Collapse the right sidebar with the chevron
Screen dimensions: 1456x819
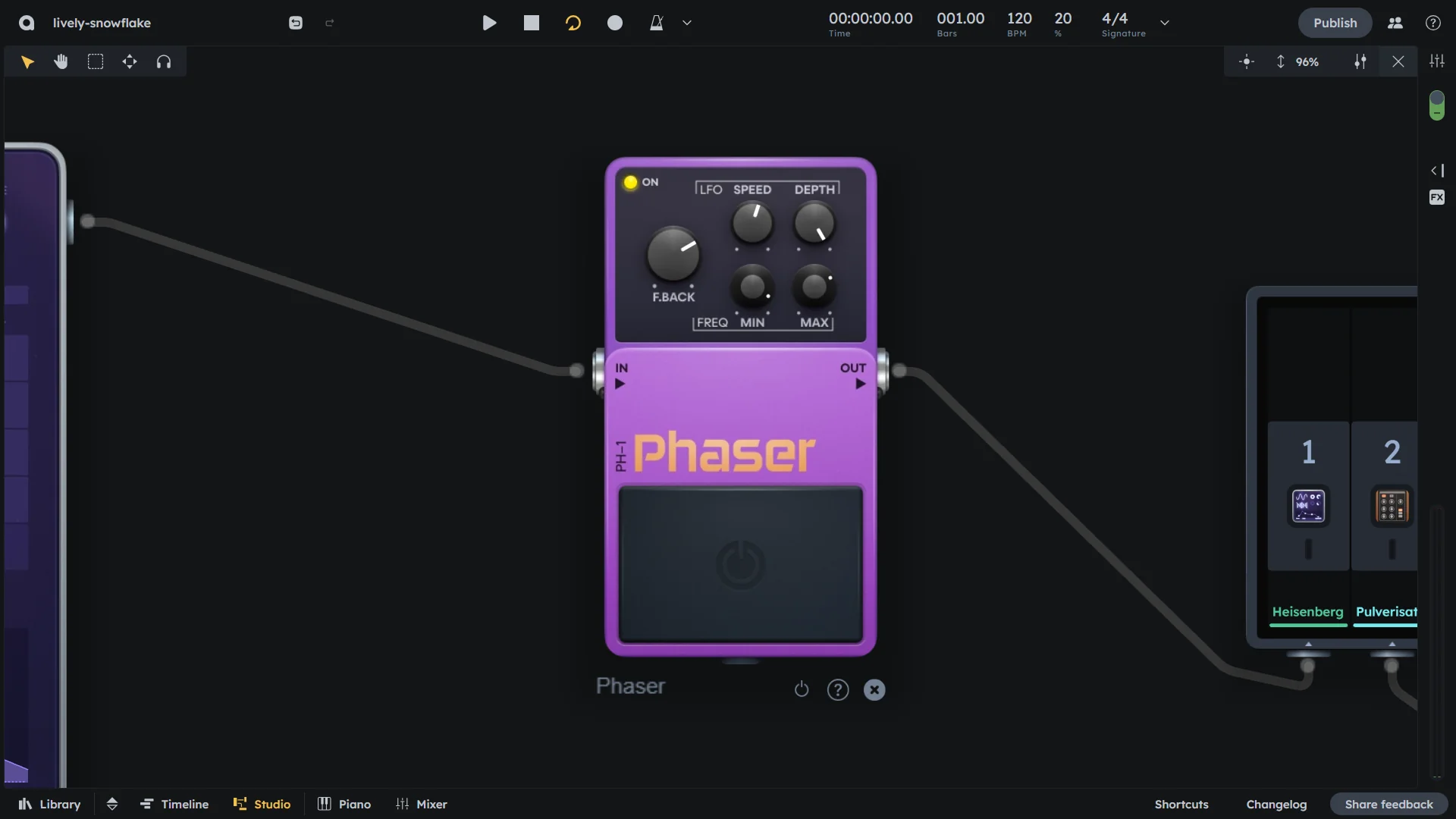point(1436,171)
